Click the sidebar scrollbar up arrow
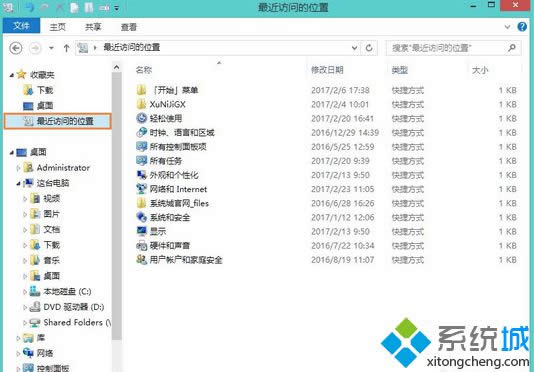 coord(116,67)
